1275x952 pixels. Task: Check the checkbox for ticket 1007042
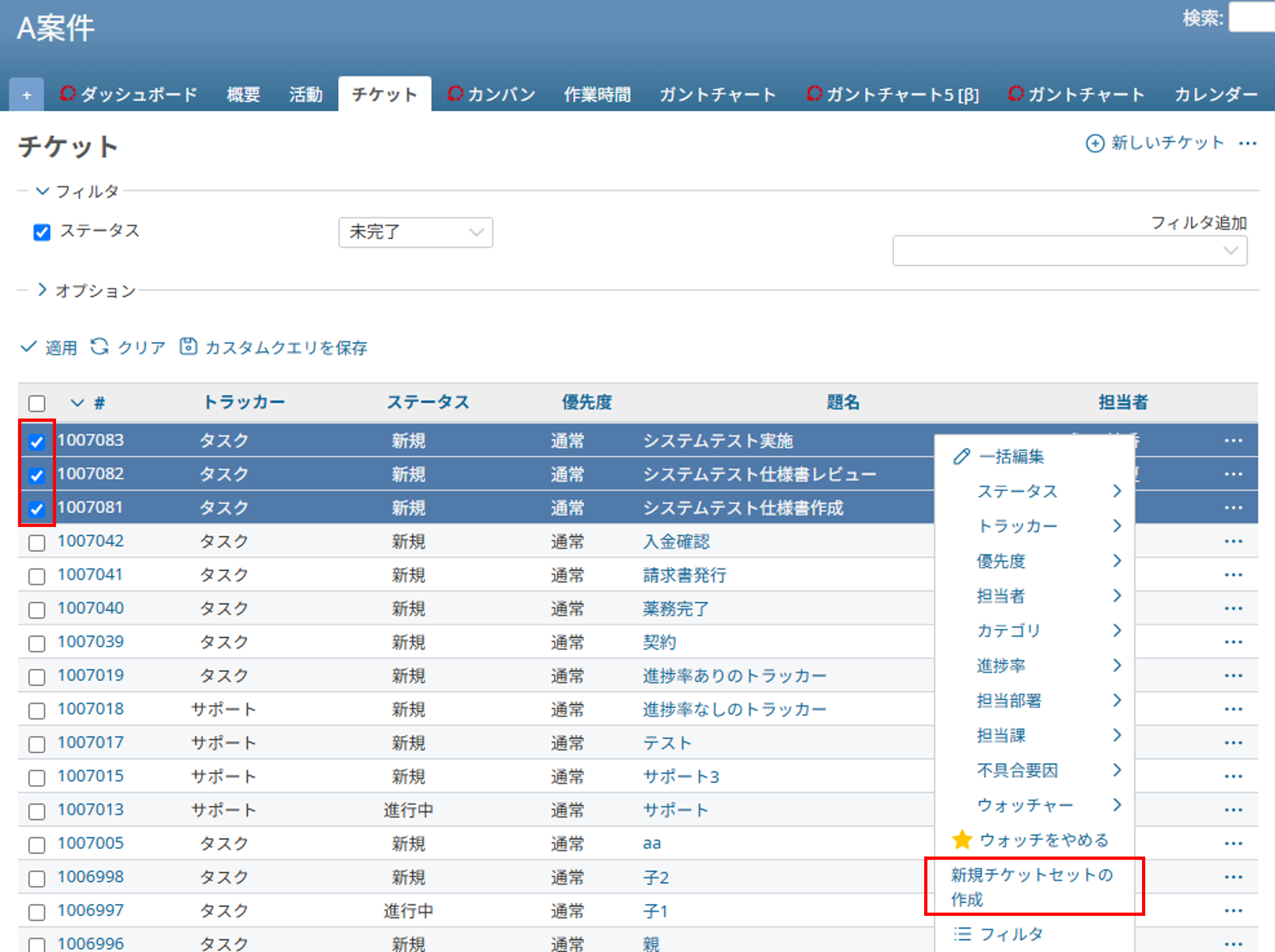[36, 542]
